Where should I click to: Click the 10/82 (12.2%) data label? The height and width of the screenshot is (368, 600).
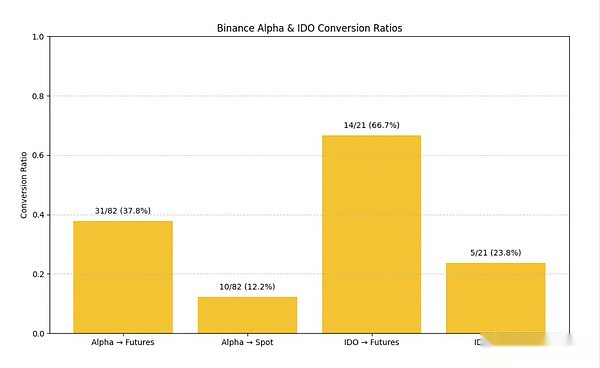coord(247,287)
